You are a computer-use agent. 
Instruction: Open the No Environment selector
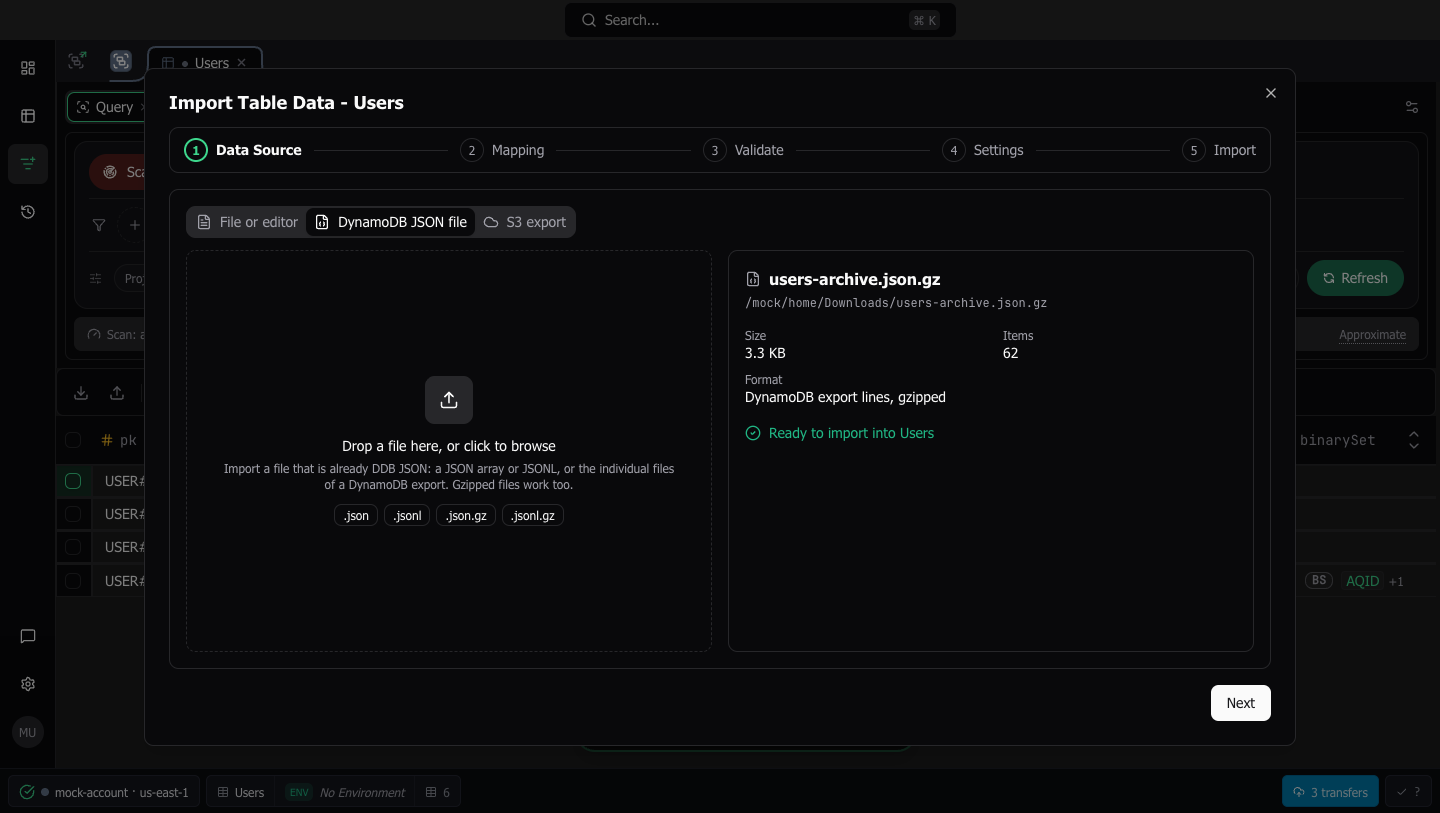346,792
